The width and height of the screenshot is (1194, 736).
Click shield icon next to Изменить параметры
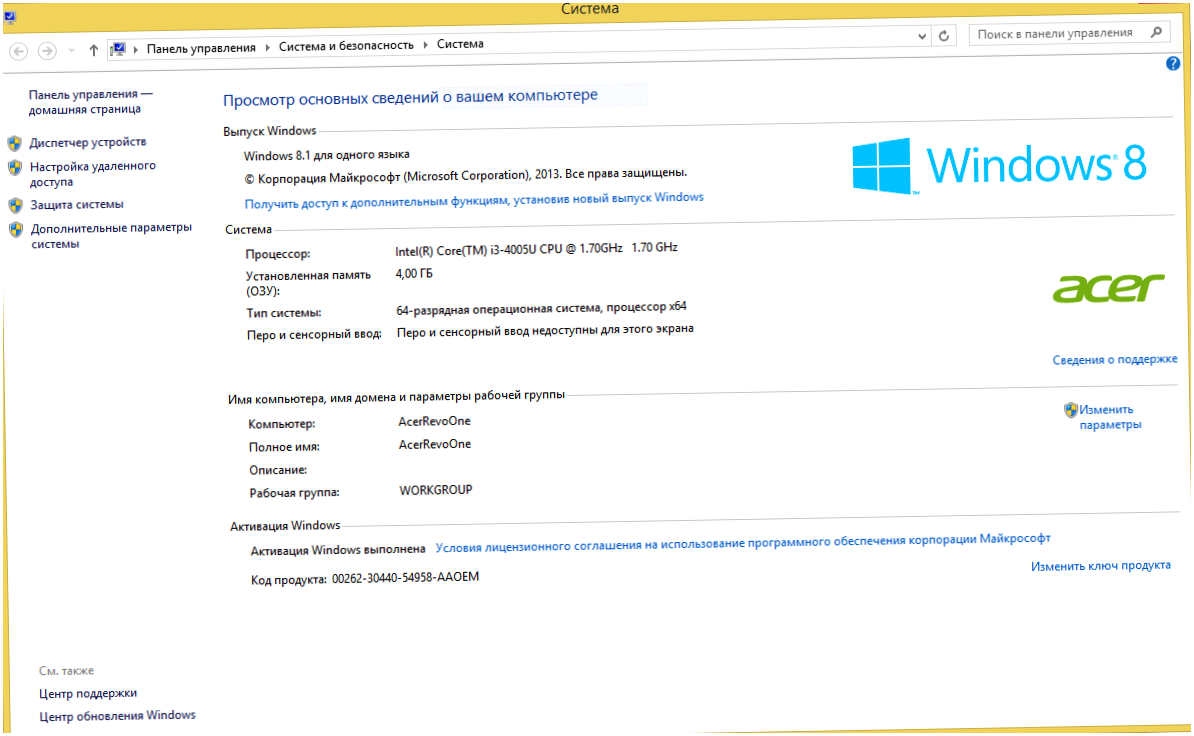coord(1071,410)
